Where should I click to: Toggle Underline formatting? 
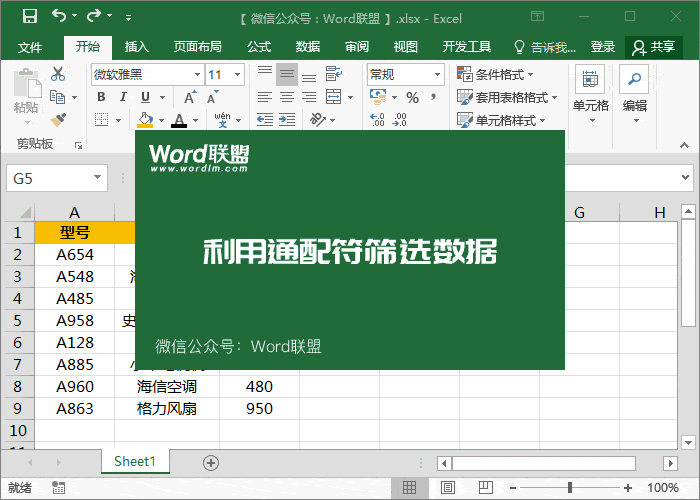coord(146,97)
